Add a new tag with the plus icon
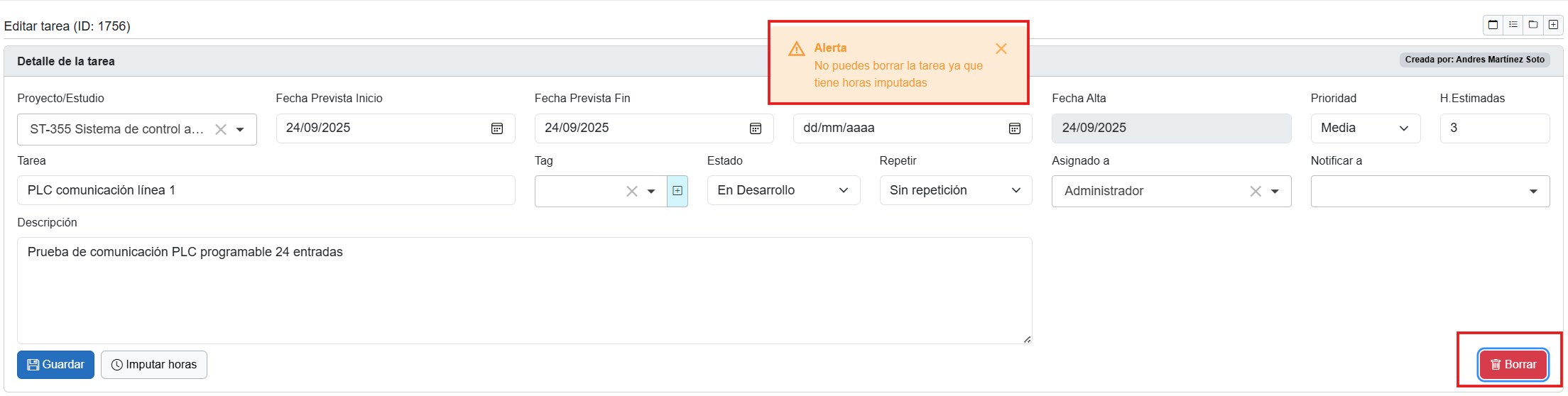The image size is (1568, 396). pos(677,191)
